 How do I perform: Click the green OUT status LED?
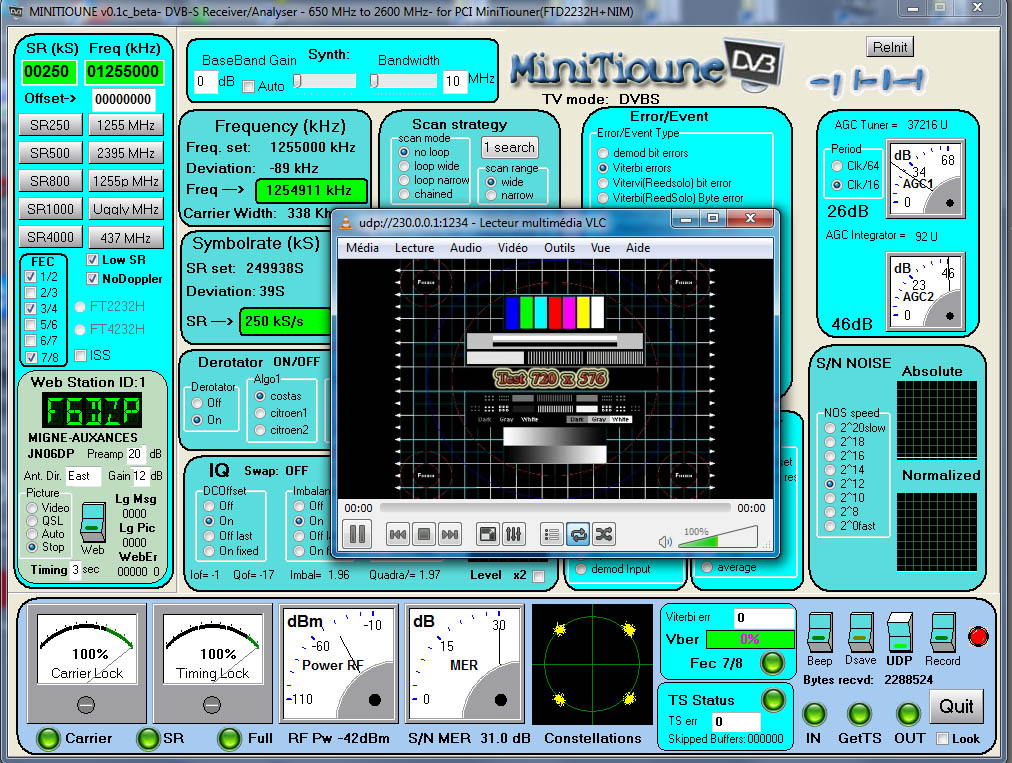click(908, 714)
